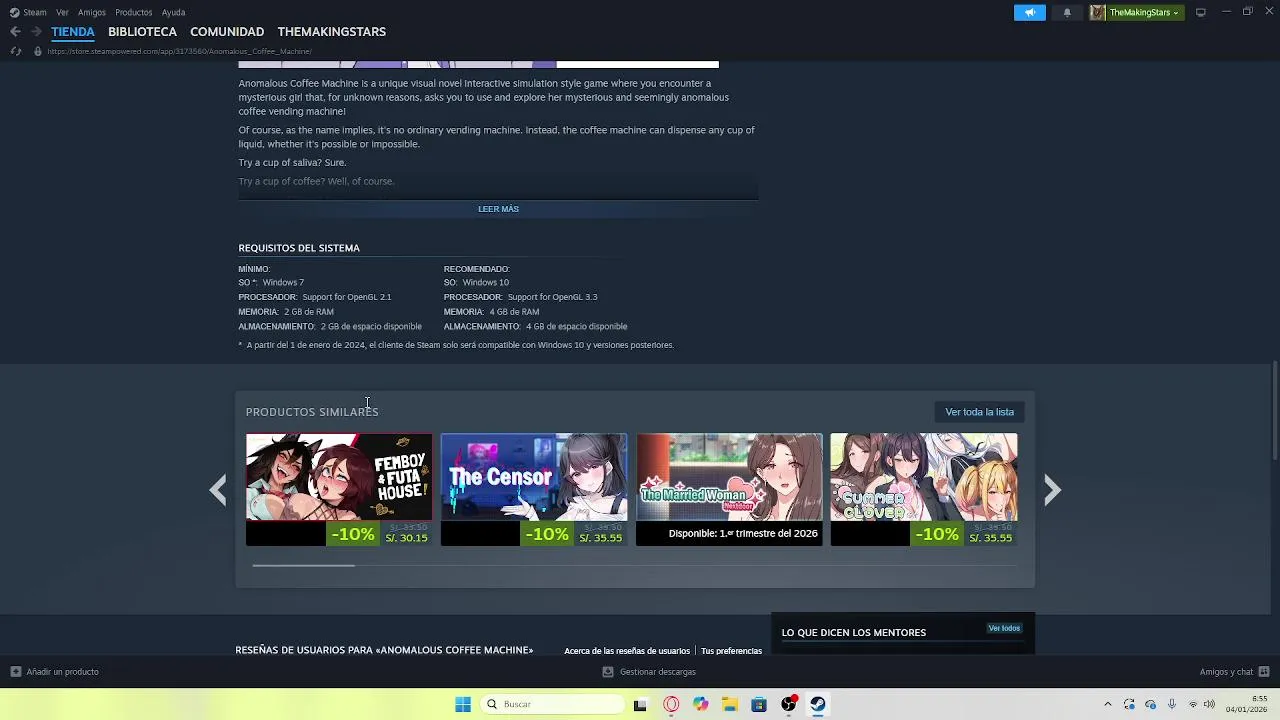Click the padlock icon beside the URL
1280x720 pixels.
click(x=37, y=51)
